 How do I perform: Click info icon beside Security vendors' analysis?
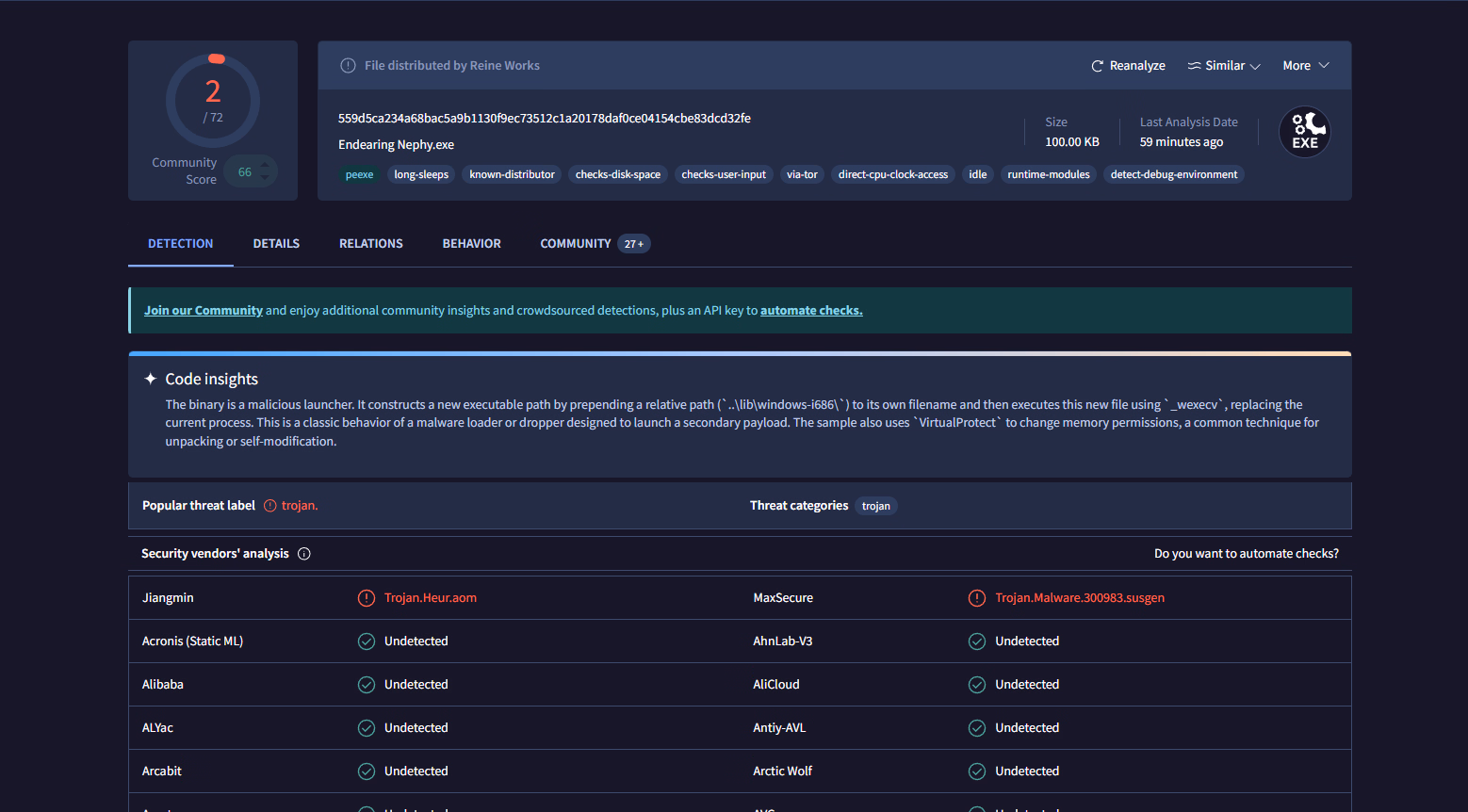click(x=304, y=554)
